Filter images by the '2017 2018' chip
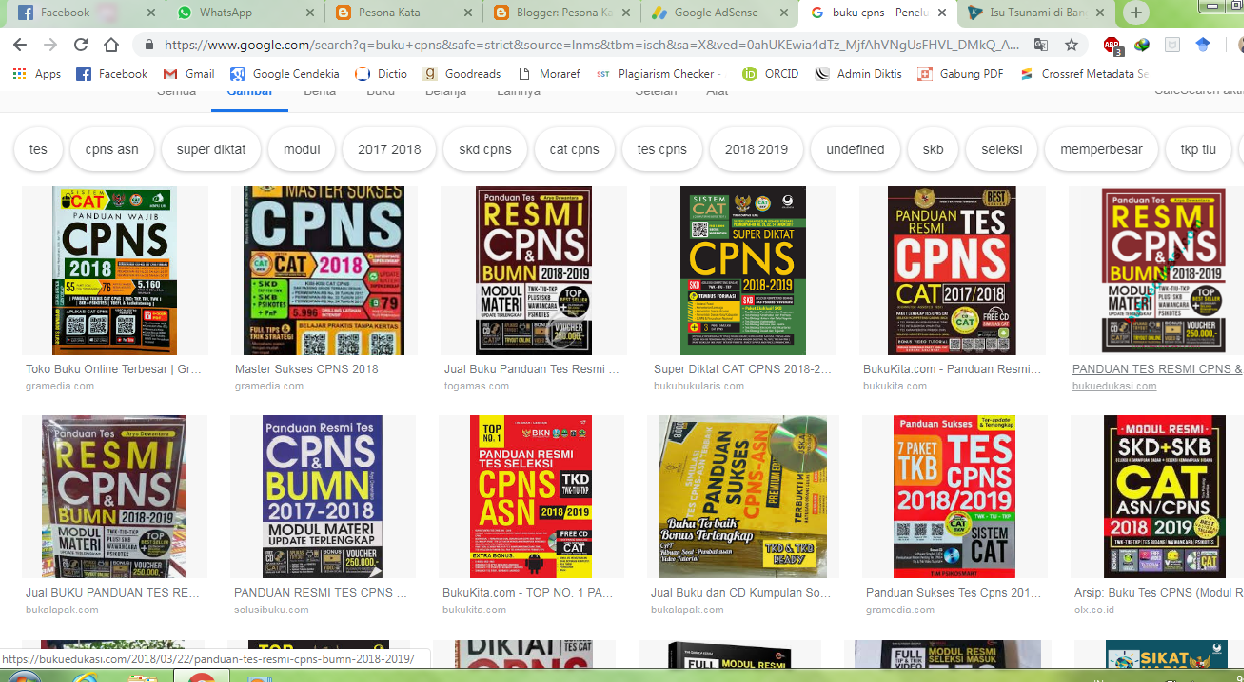Image resolution: width=1244 pixels, height=682 pixels. (389, 150)
